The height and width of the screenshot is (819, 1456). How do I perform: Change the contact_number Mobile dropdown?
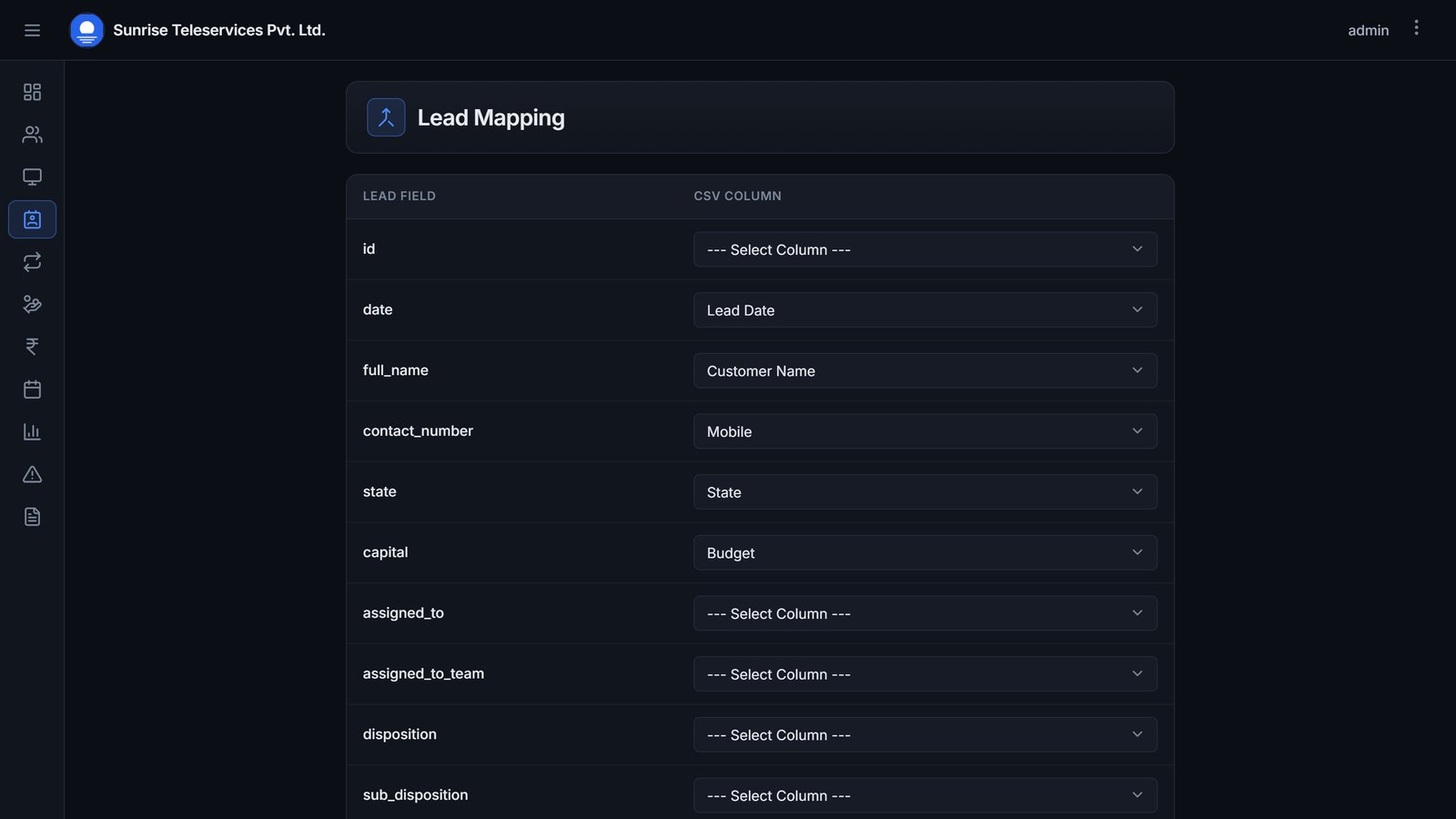click(925, 431)
